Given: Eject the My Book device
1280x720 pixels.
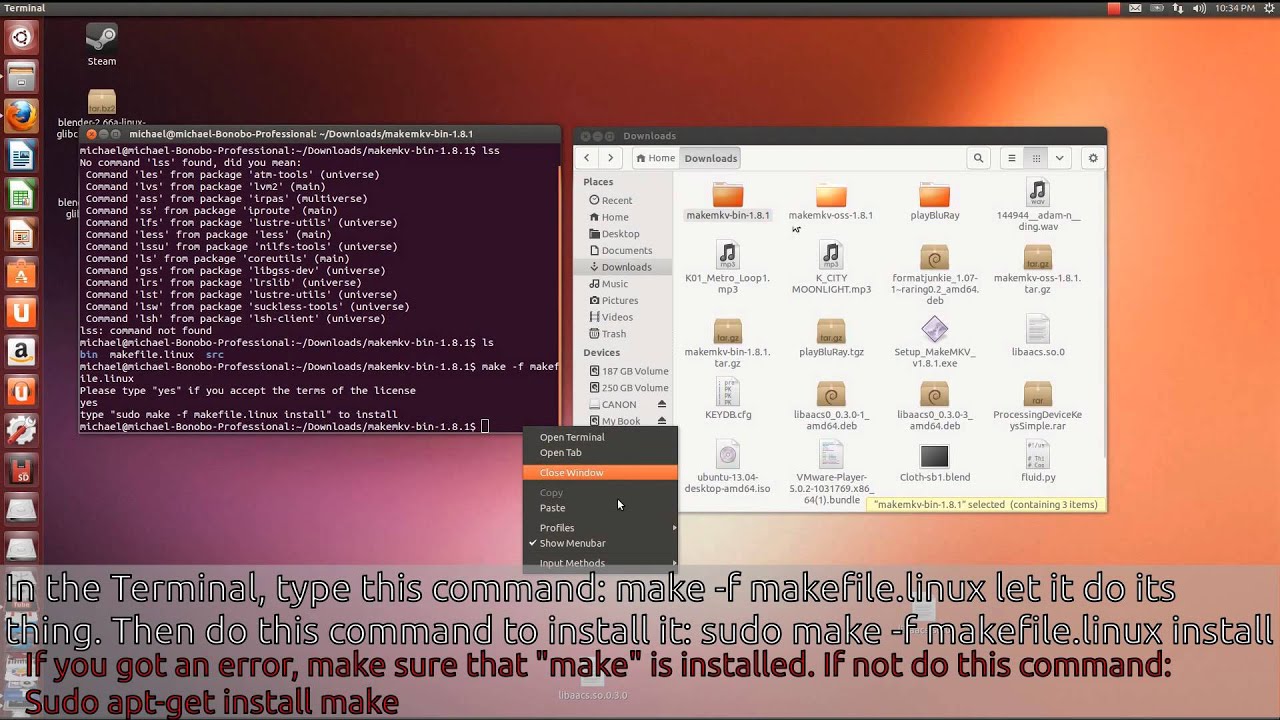Looking at the screenshot, I should [x=661, y=421].
